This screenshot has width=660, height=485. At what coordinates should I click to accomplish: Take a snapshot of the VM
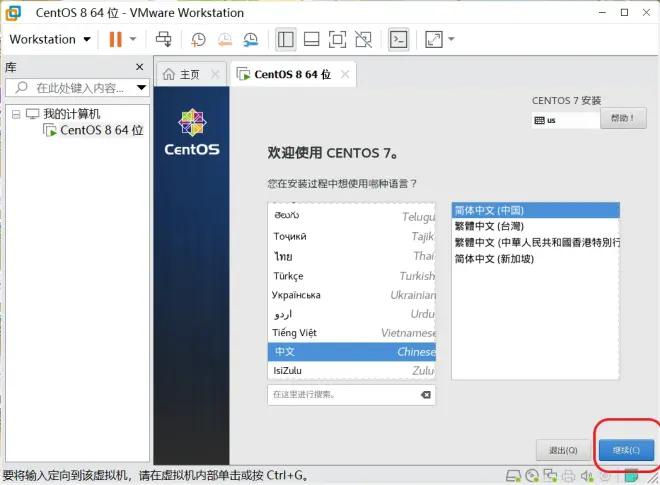tap(198, 40)
